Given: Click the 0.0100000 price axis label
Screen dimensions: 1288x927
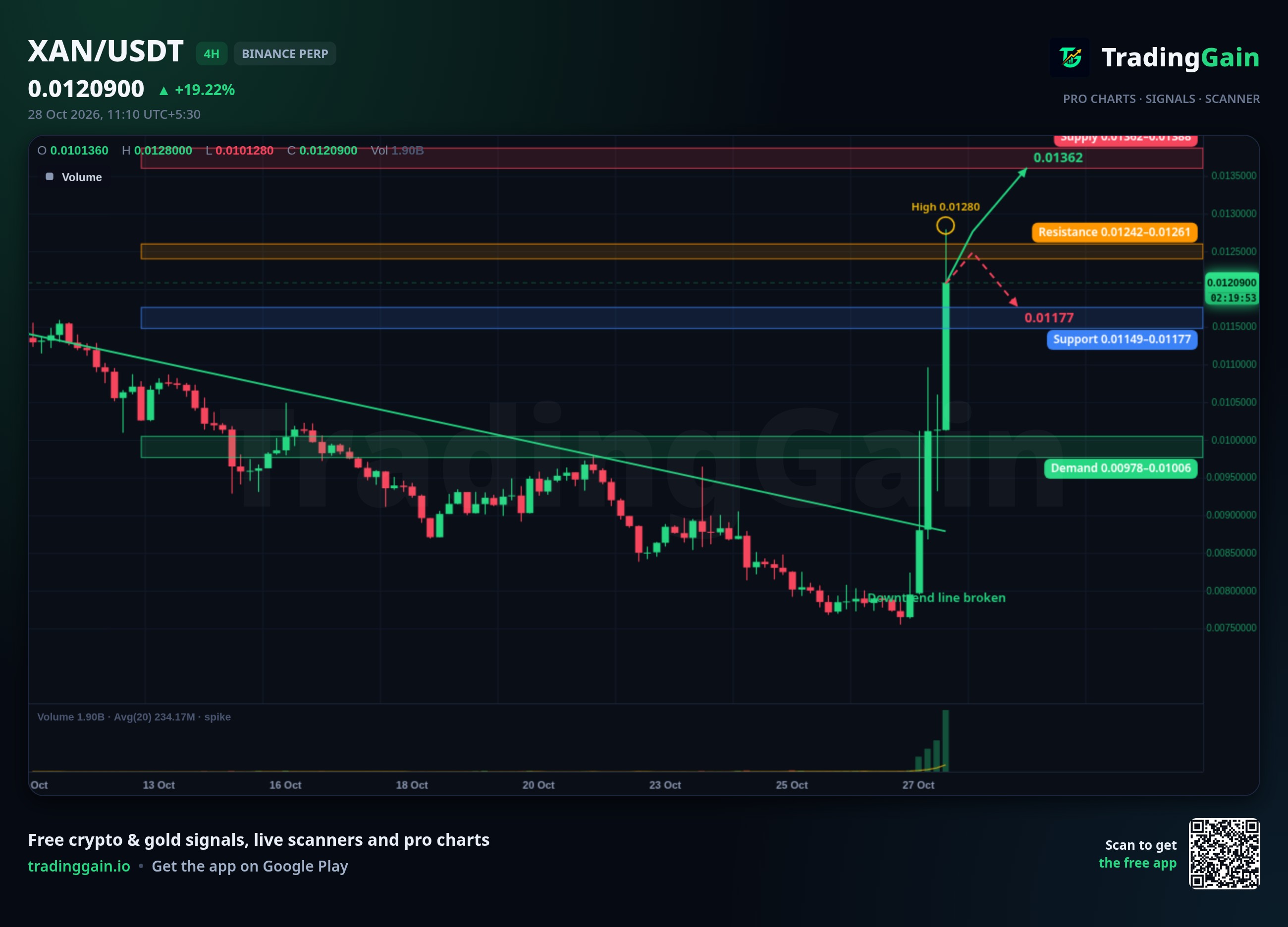Looking at the screenshot, I should 1234,440.
